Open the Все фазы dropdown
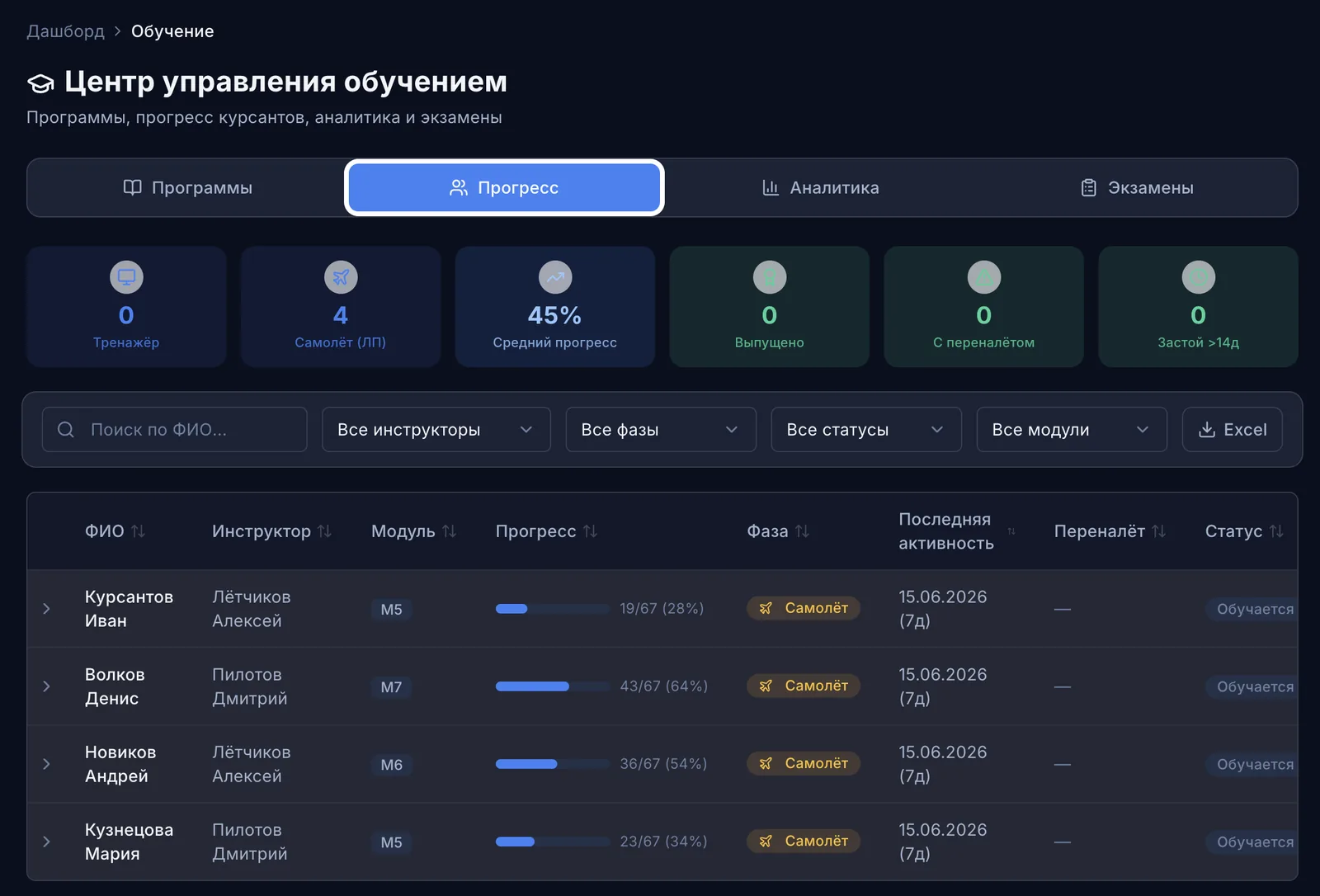 (x=661, y=429)
